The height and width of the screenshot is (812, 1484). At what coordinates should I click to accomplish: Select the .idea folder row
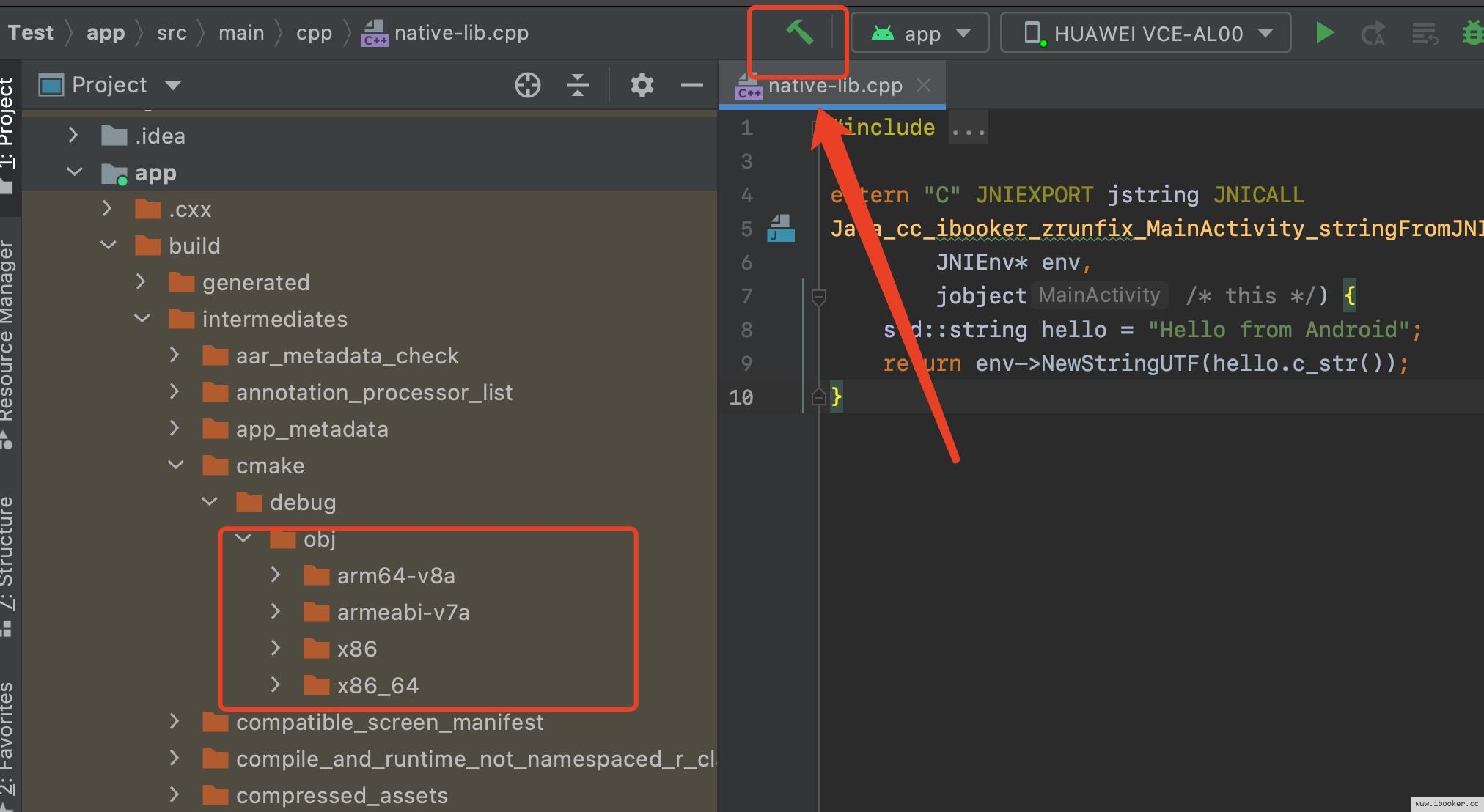coord(370,136)
